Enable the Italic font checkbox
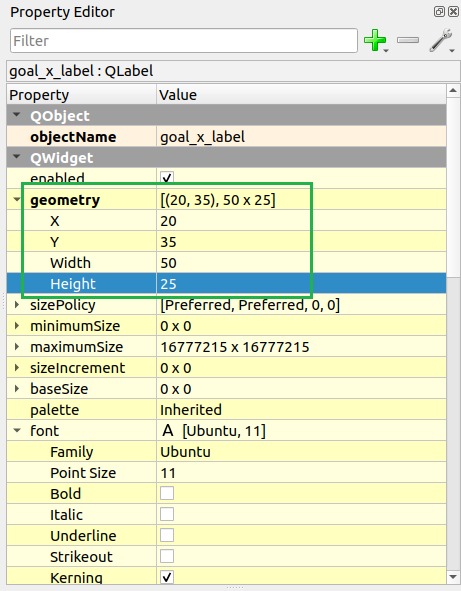Viewport: 461px width, 591px height. (167, 514)
